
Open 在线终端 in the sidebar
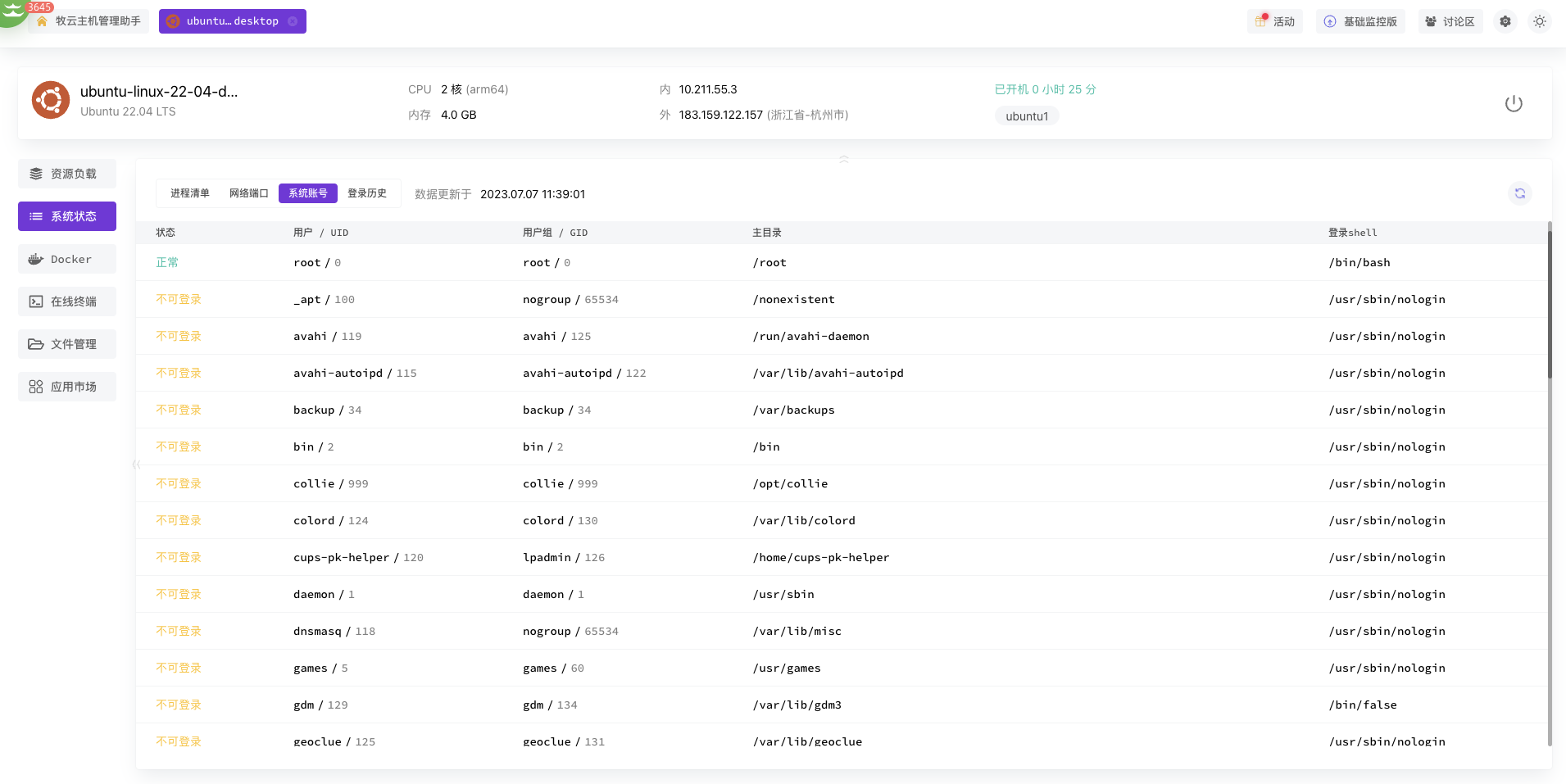point(67,301)
